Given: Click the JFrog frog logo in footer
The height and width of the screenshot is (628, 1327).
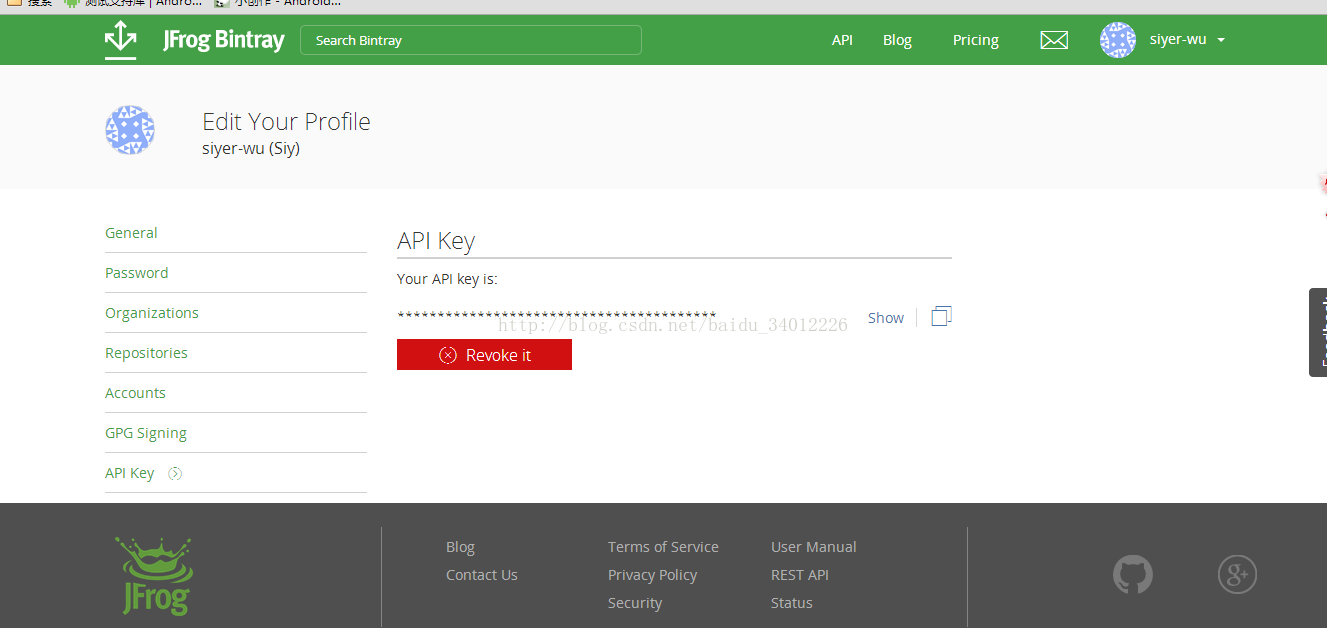Looking at the screenshot, I should coord(154,575).
